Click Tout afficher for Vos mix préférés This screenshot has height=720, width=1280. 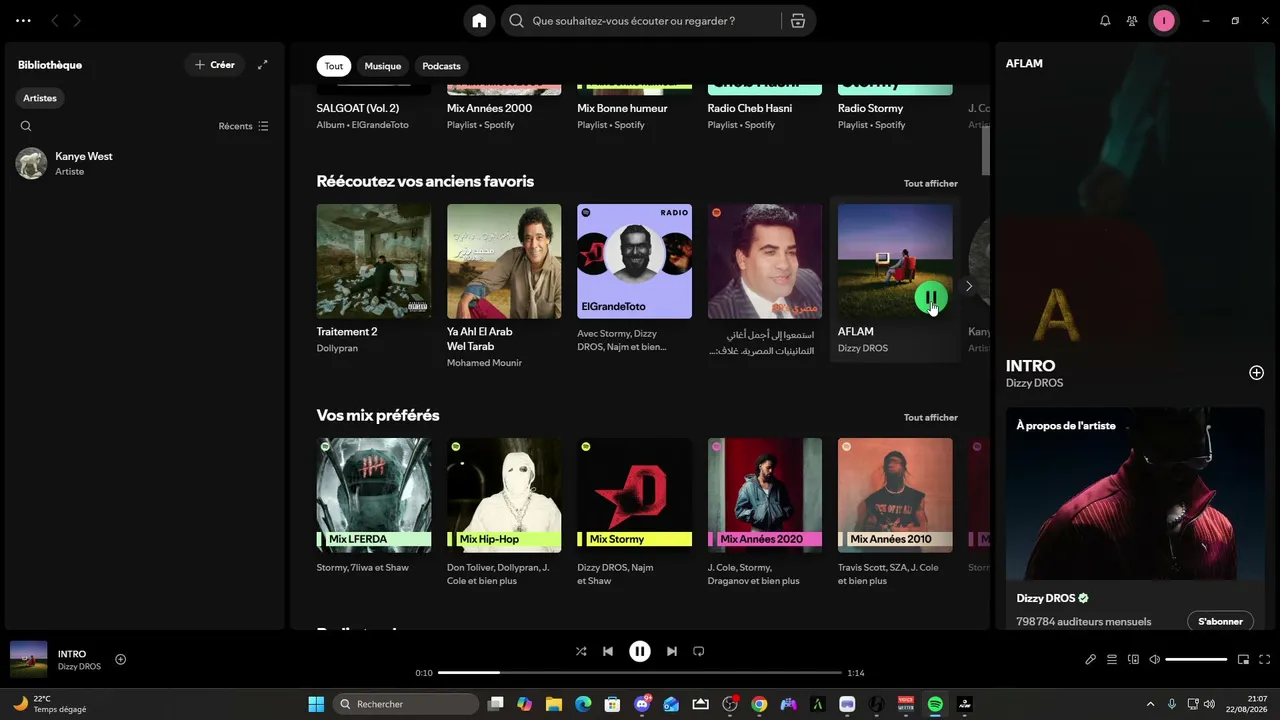click(x=931, y=417)
